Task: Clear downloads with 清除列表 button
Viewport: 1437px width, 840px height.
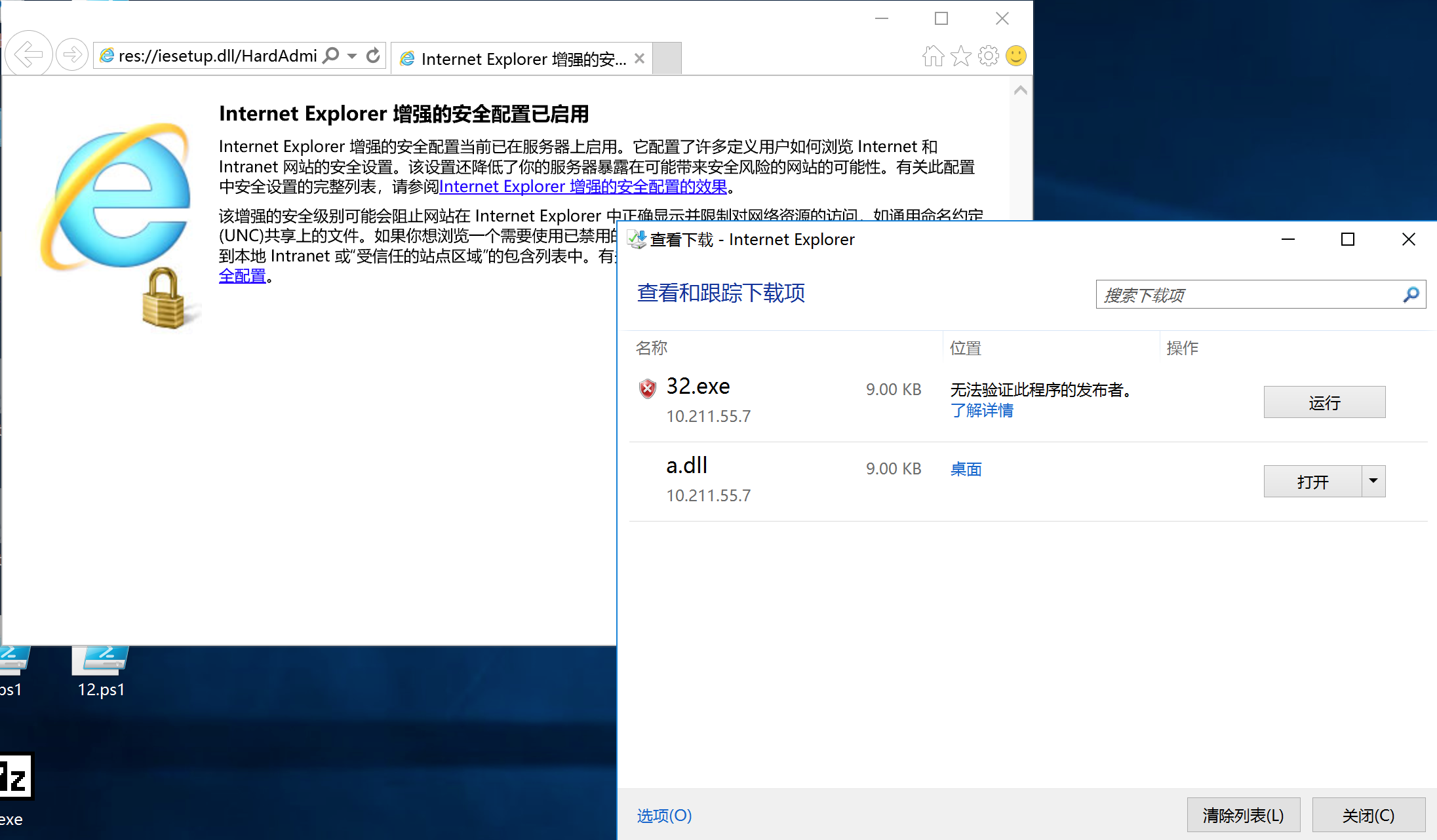Action: point(1244,814)
